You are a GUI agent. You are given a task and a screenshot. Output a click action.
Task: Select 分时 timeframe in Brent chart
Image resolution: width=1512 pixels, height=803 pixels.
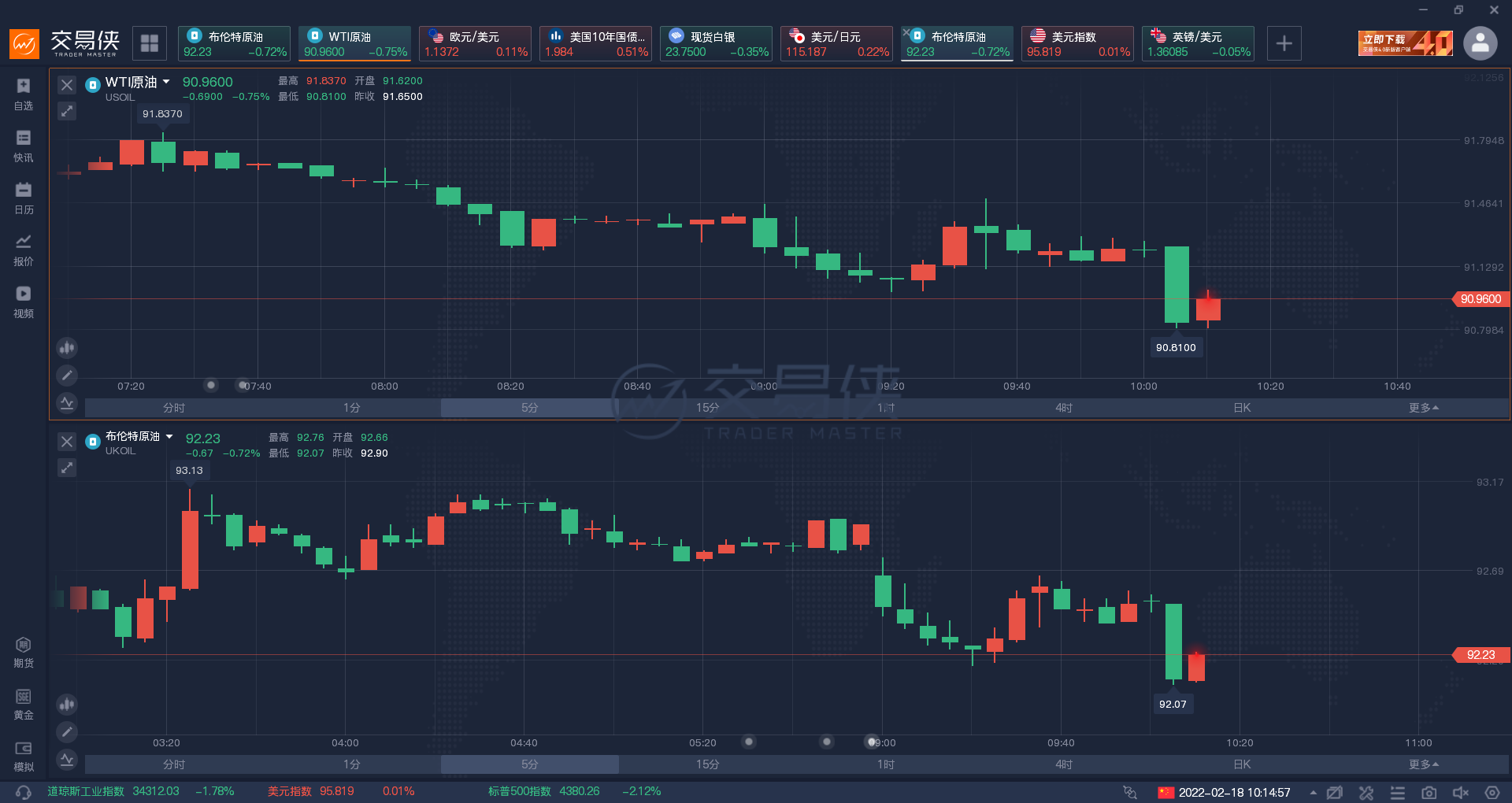174,764
